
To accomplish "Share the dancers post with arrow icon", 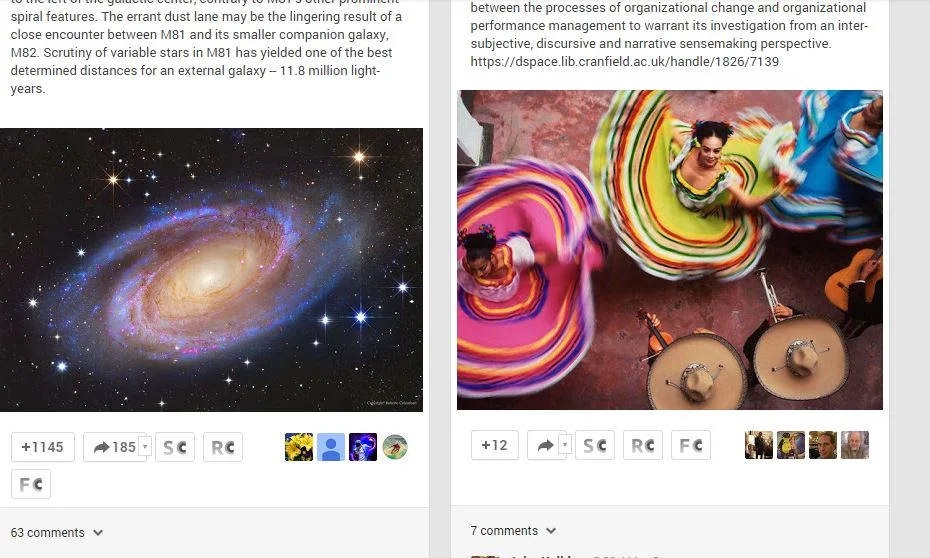I will tap(544, 445).
